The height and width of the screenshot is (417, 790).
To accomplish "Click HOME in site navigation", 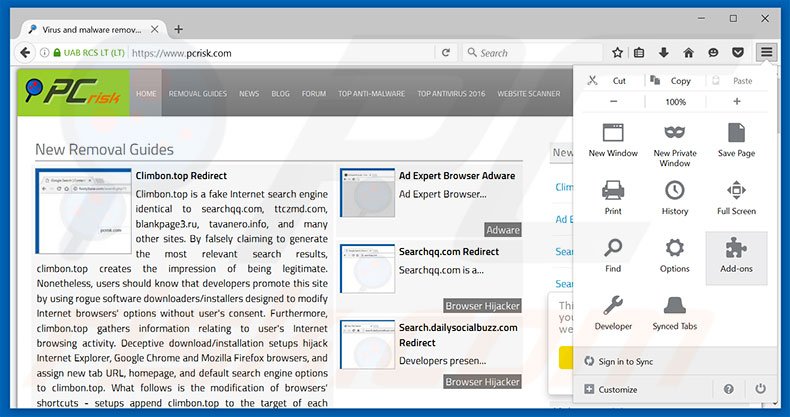I will click(x=146, y=94).
